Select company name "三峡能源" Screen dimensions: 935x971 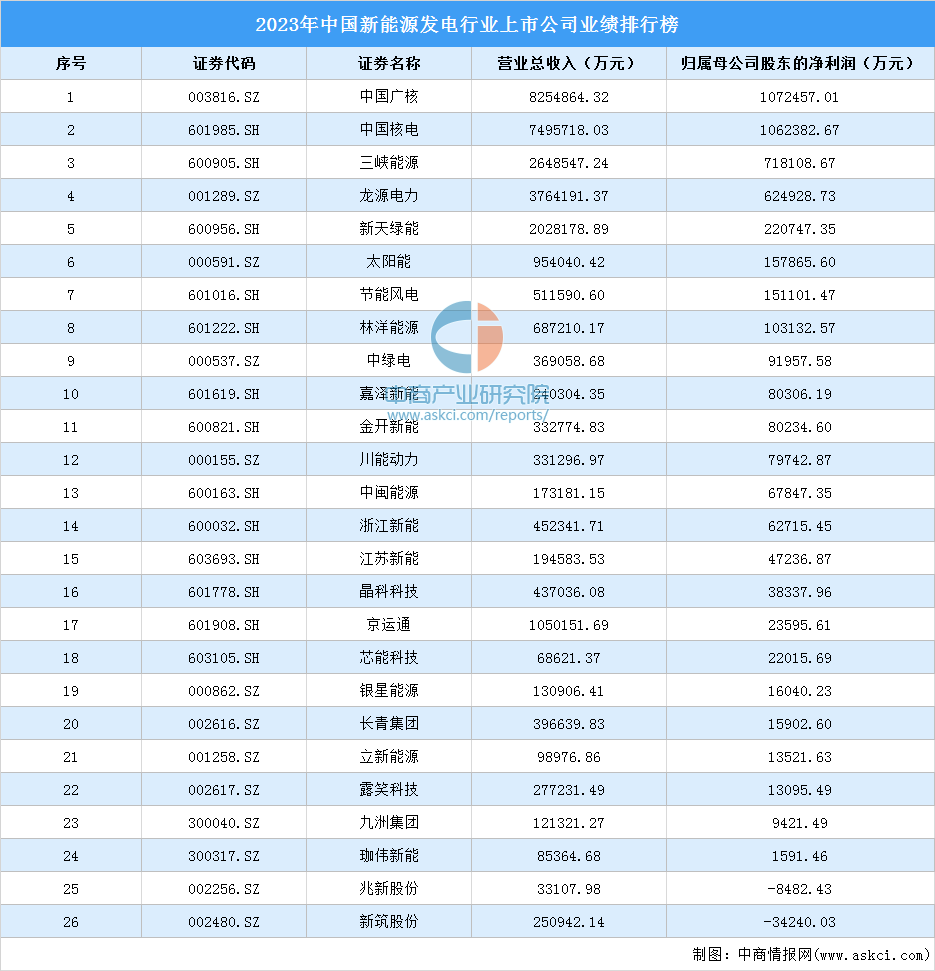pyautogui.click(x=389, y=163)
